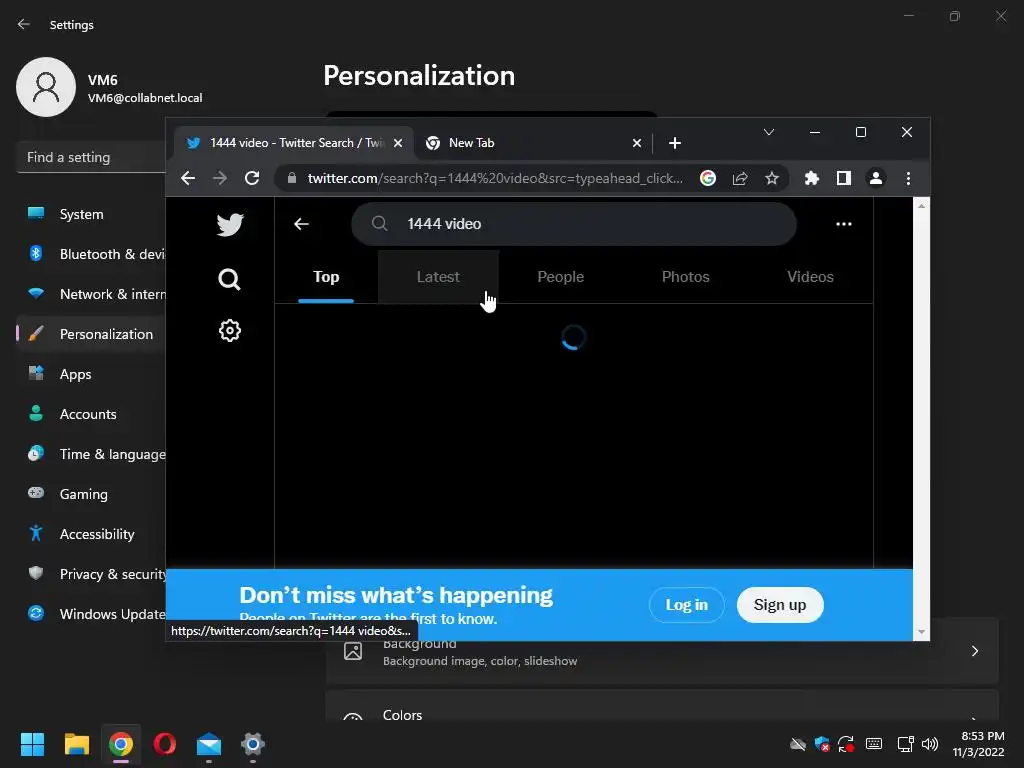
Task: Select Personalization in Settings sidebar
Action: [x=91, y=334]
